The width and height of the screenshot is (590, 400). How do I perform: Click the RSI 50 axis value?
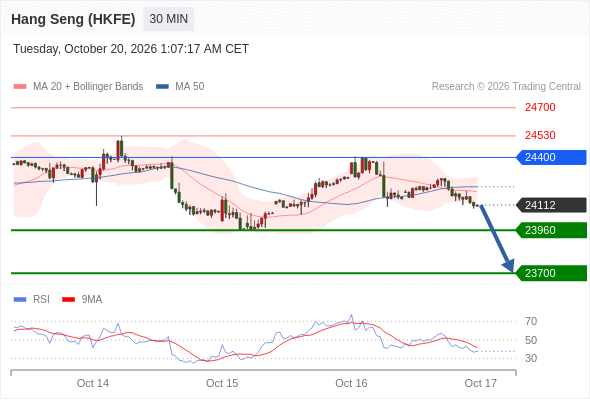click(x=531, y=340)
